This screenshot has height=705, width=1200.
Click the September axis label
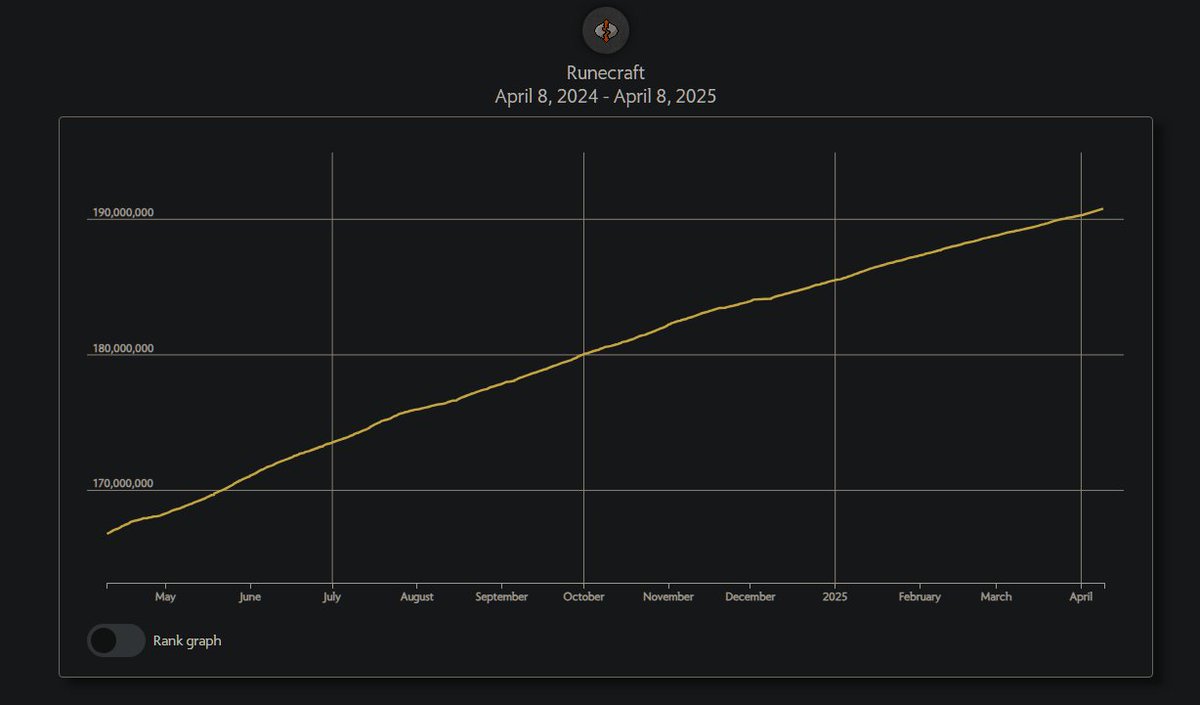click(502, 597)
